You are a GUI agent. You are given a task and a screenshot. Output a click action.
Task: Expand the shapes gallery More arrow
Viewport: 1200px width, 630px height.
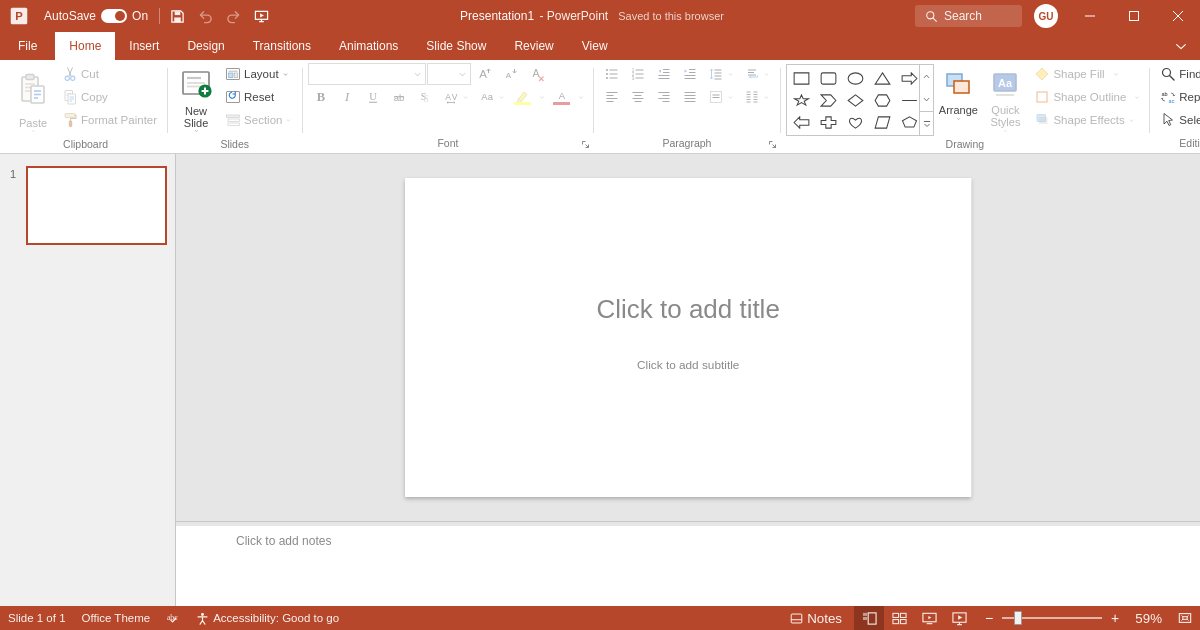(926, 124)
